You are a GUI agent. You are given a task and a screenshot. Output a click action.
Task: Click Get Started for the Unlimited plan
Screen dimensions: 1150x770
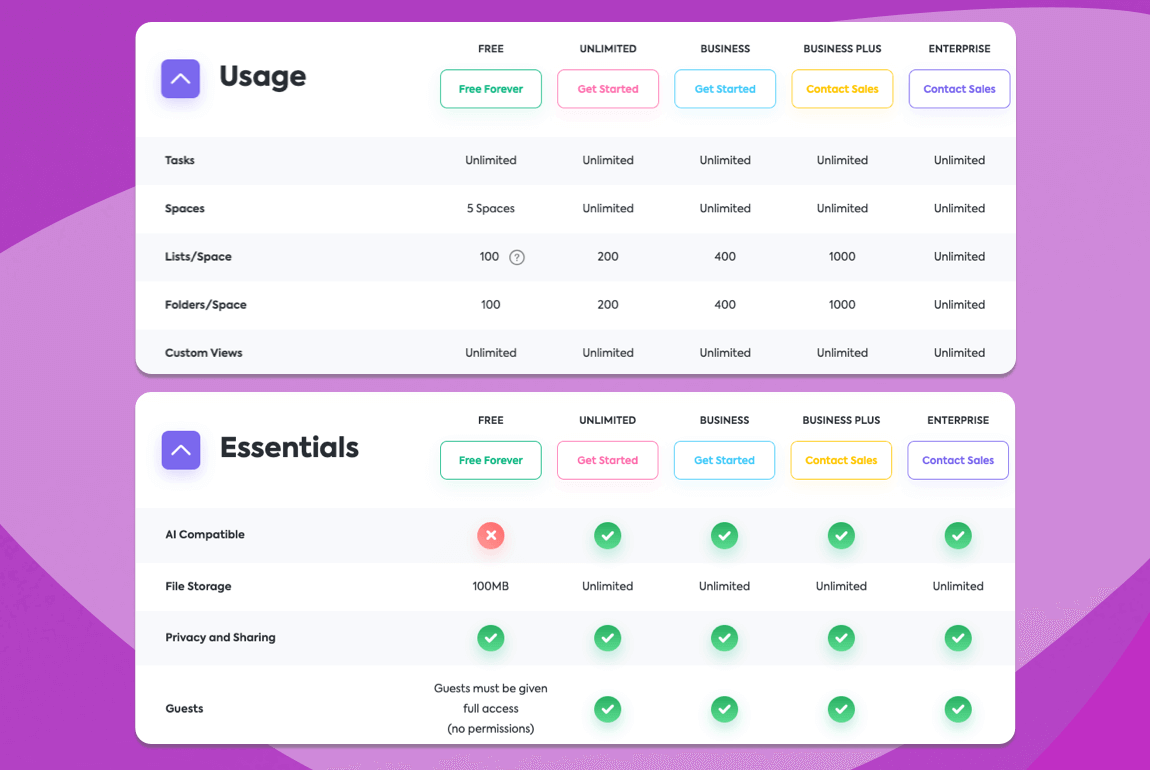click(607, 88)
